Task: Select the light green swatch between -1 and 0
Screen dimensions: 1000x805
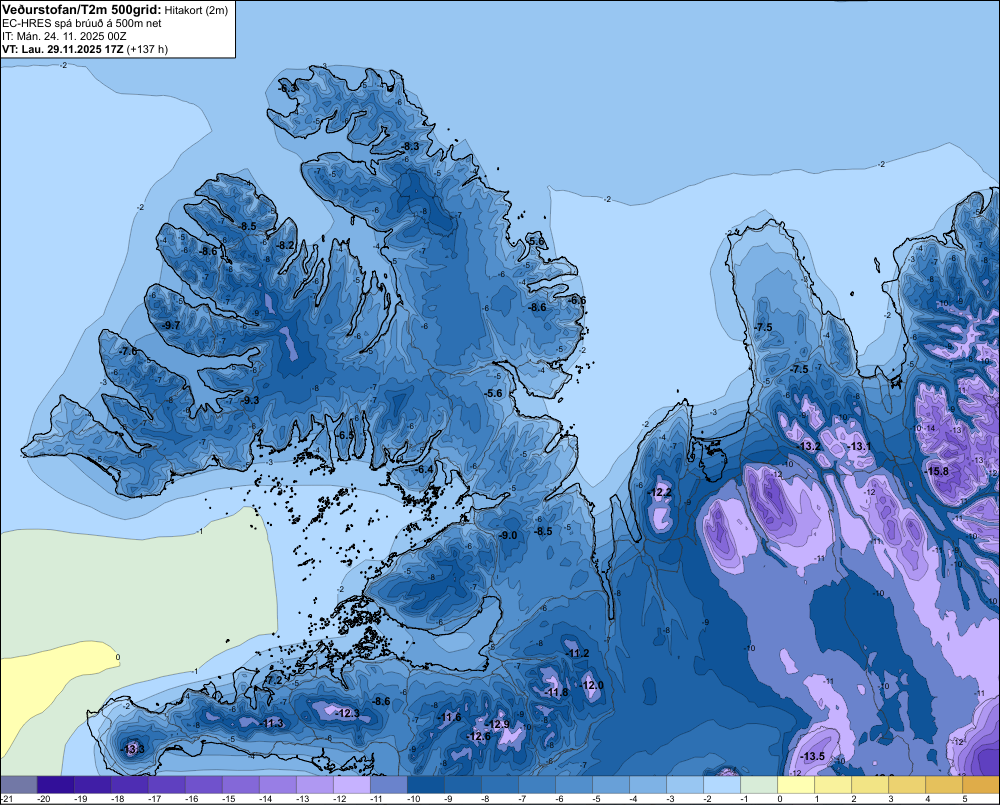Action: click(x=758, y=785)
